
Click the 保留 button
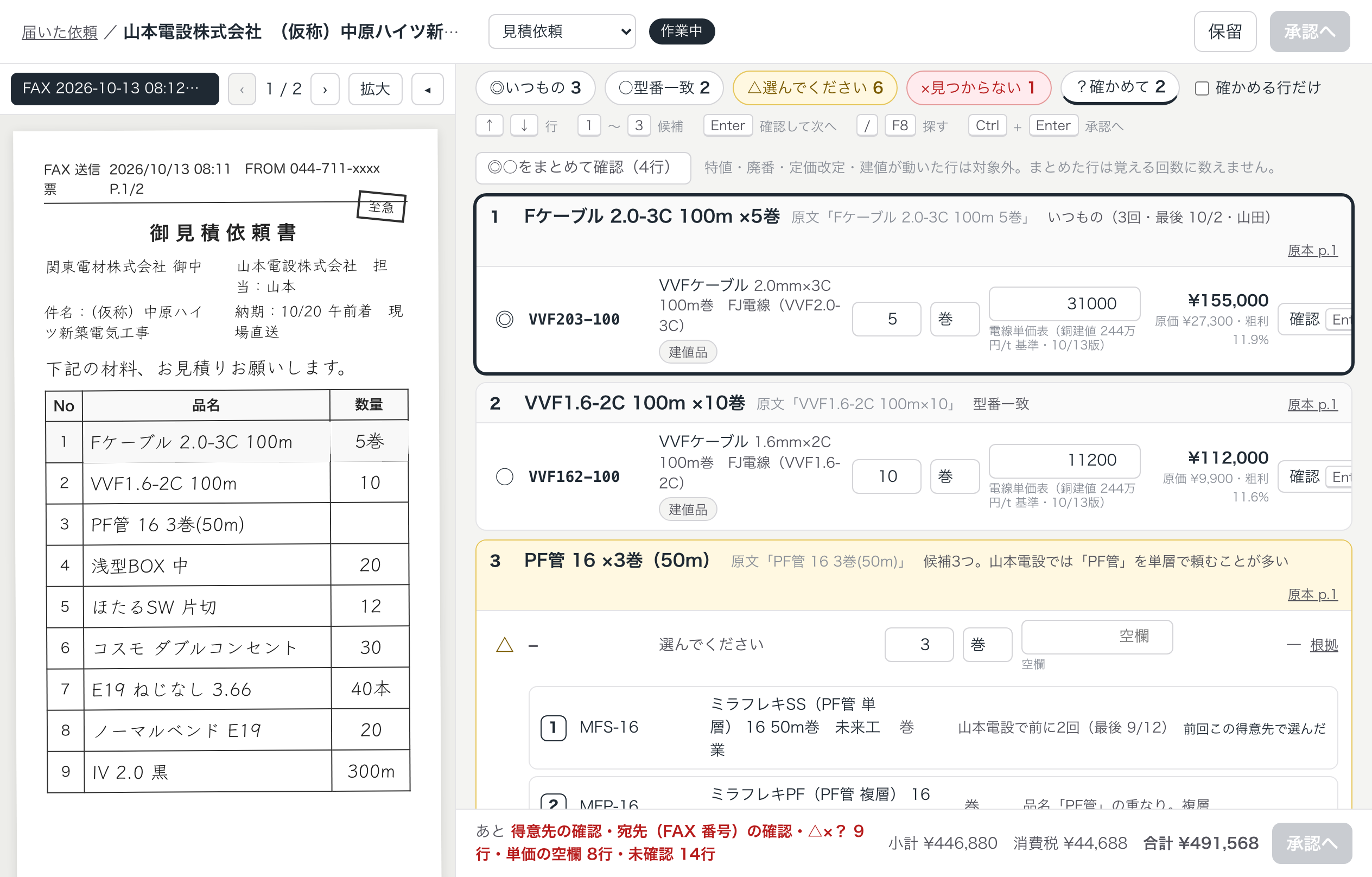[1225, 31]
